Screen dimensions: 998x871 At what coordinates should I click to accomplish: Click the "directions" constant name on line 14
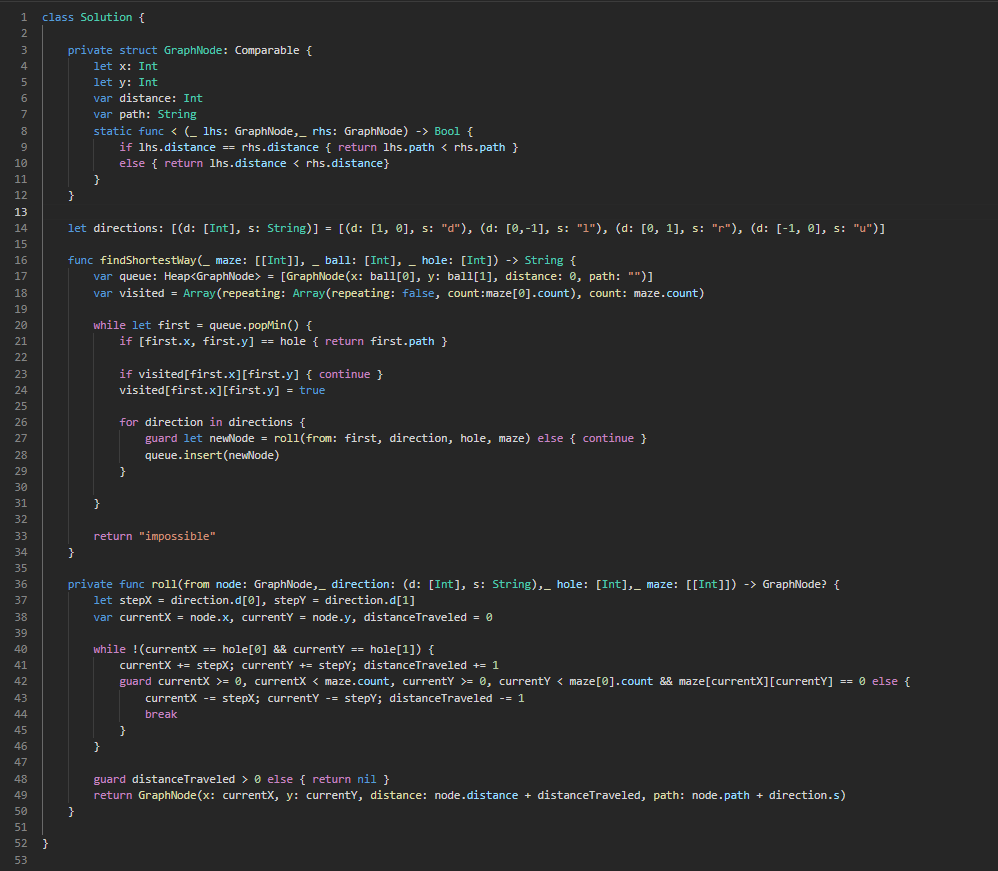pos(125,228)
